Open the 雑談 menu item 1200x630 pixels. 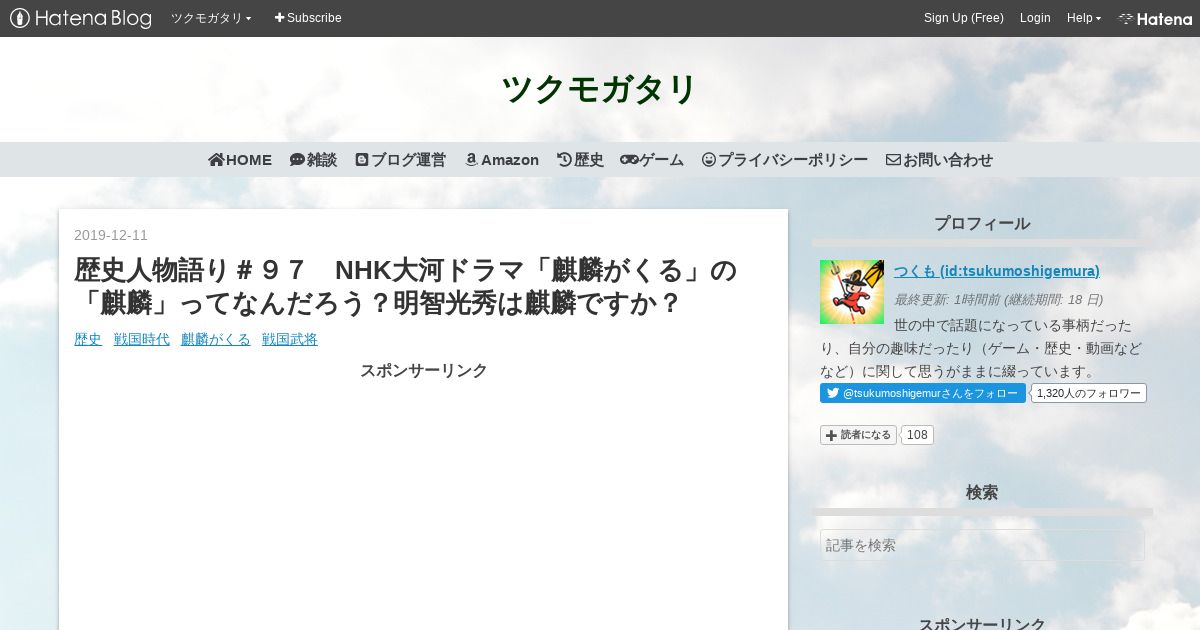[x=313, y=160]
